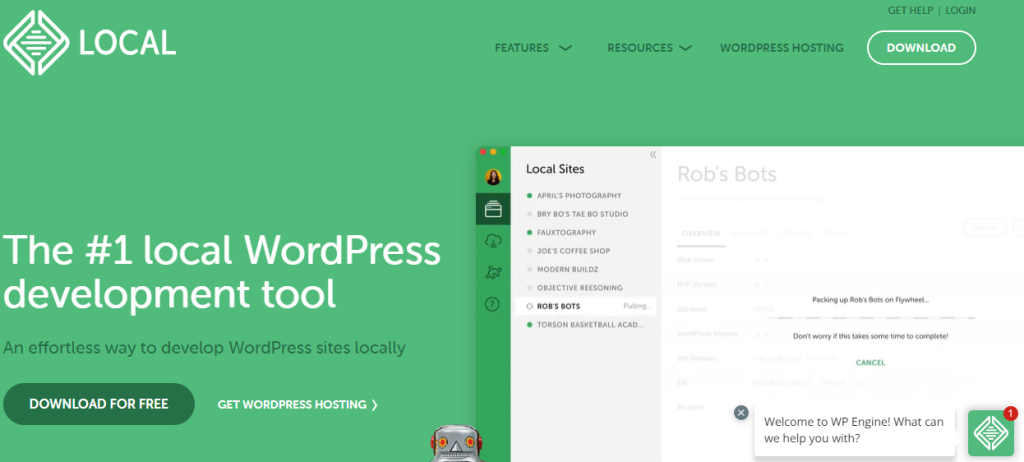Click the chat welcome message bubble

pyautogui.click(x=854, y=430)
